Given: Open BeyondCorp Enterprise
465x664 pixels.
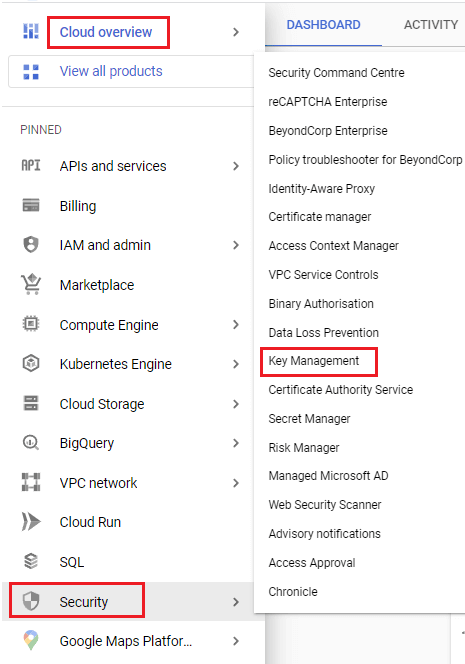Looking at the screenshot, I should (328, 131).
